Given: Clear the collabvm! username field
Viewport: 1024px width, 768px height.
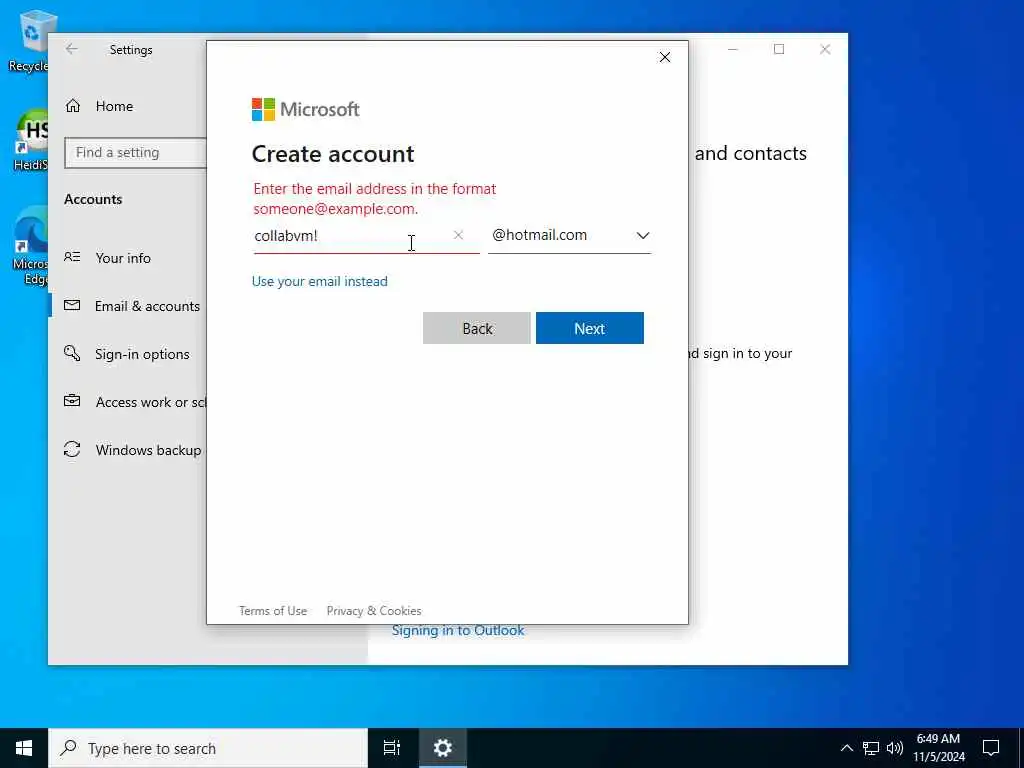Looking at the screenshot, I should point(458,235).
